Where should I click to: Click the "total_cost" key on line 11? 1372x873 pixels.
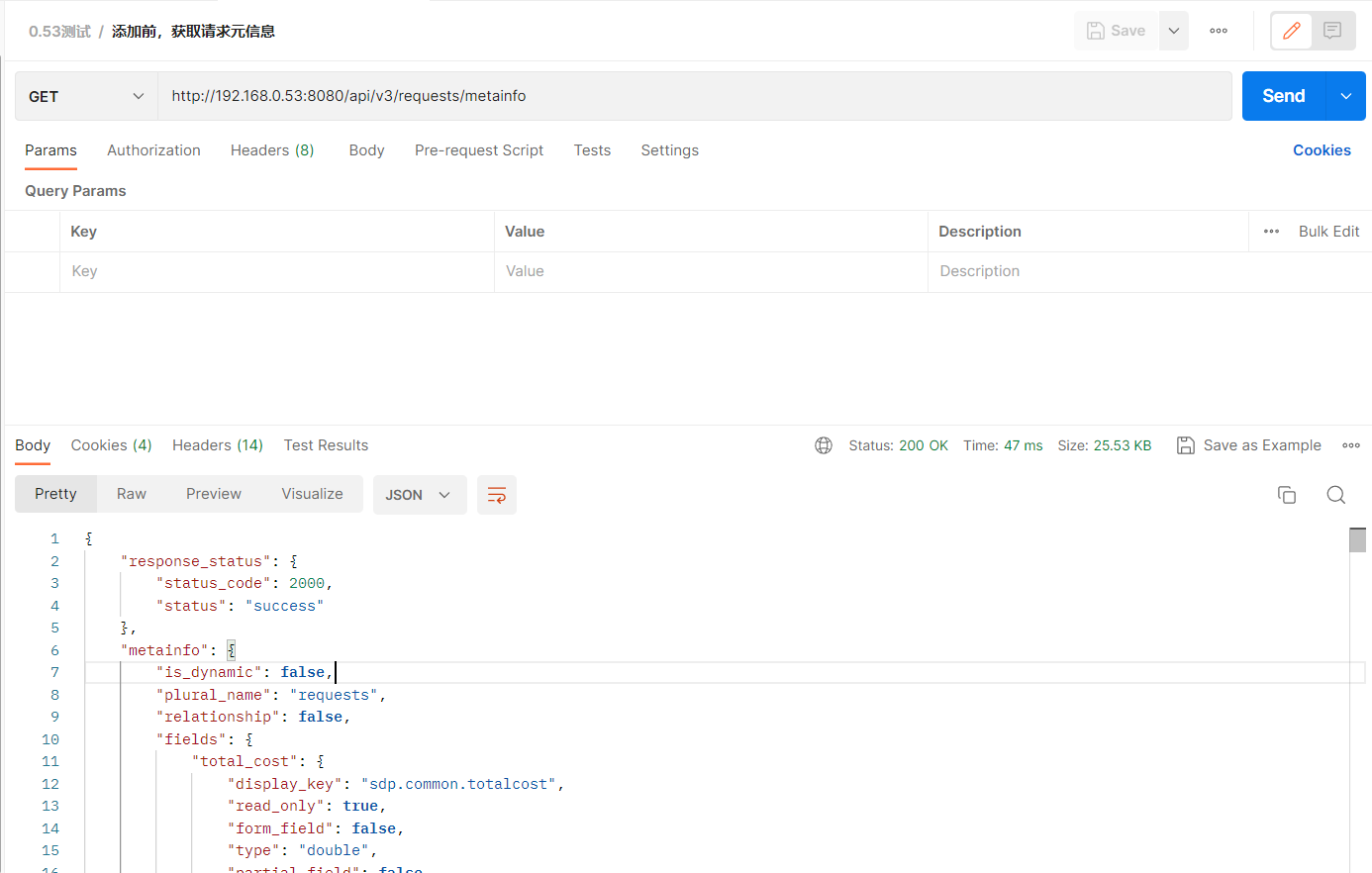click(245, 761)
